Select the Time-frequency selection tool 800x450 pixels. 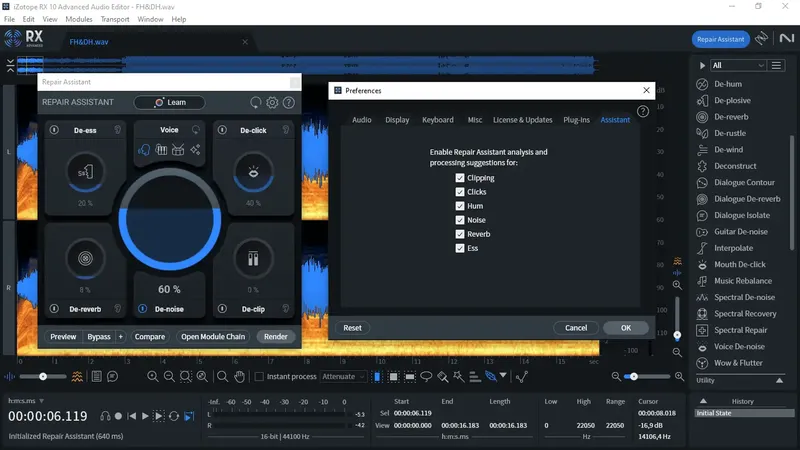(x=393, y=377)
